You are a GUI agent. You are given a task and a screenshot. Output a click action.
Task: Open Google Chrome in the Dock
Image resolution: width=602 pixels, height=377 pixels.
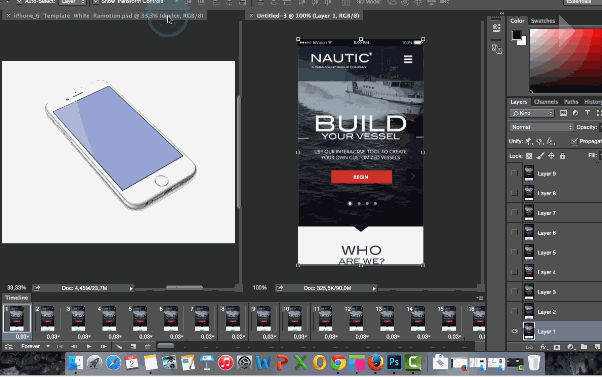[338, 362]
